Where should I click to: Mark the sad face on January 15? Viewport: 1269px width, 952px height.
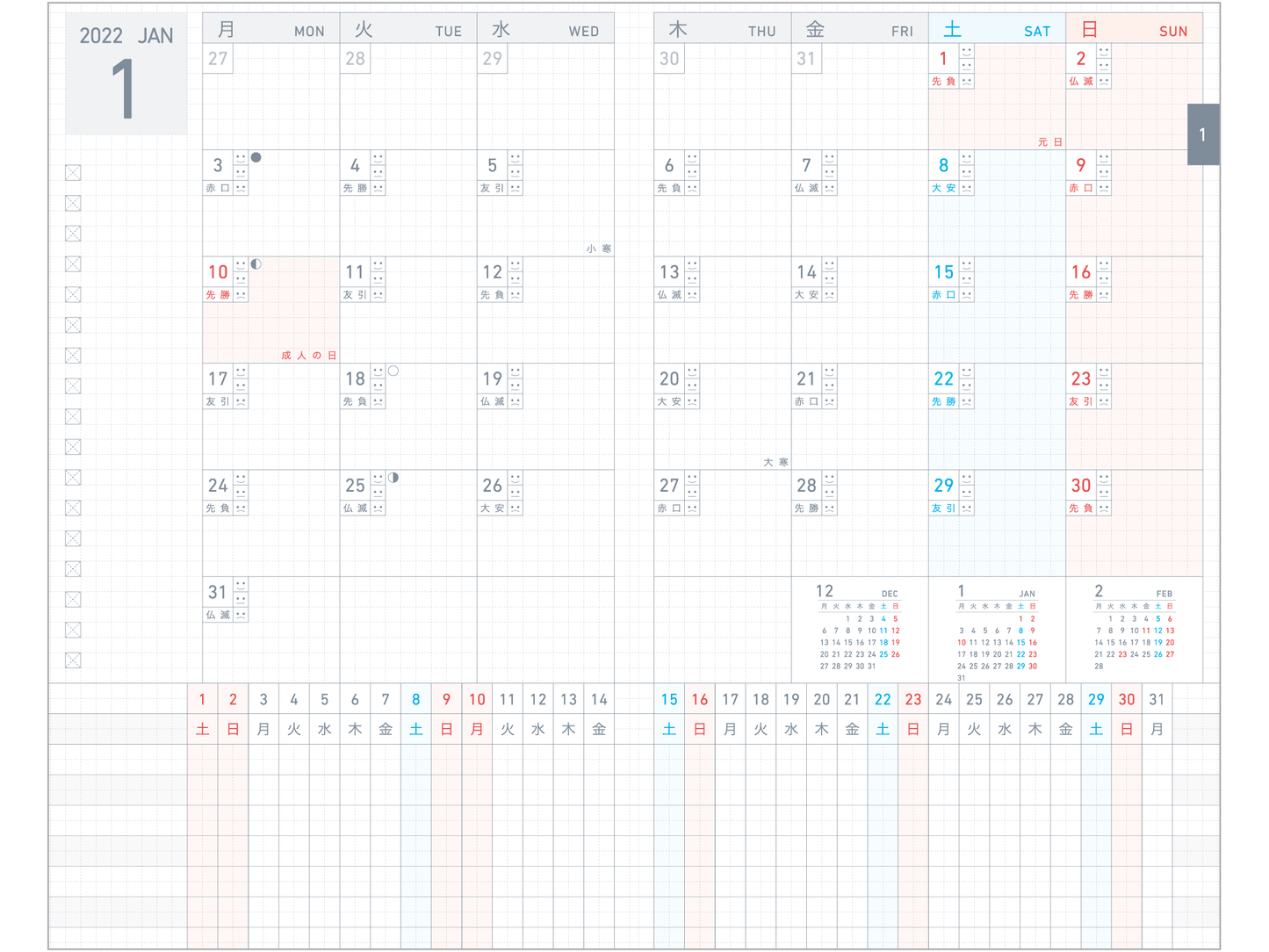(967, 294)
